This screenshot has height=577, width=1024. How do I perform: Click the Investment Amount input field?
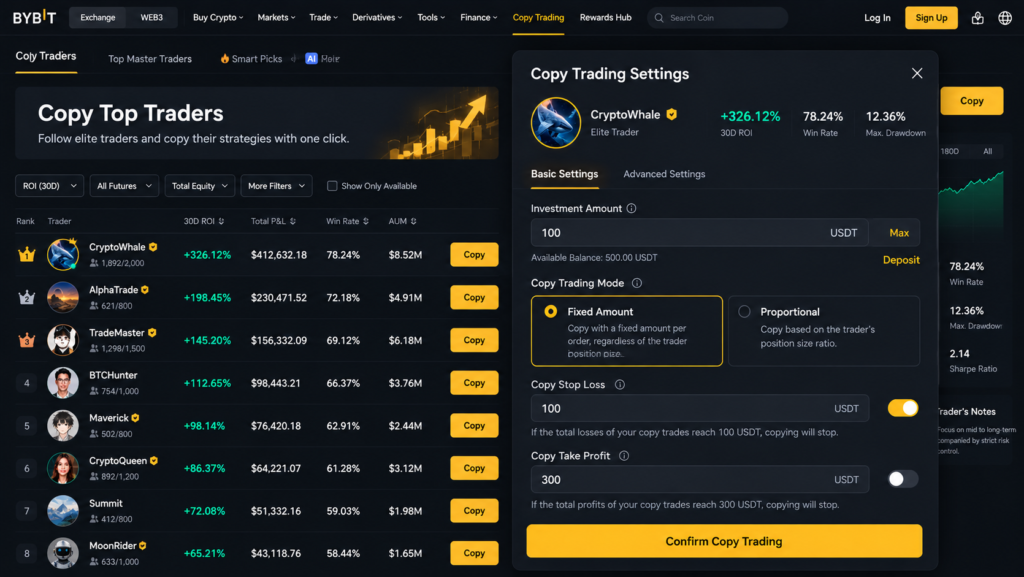click(699, 233)
